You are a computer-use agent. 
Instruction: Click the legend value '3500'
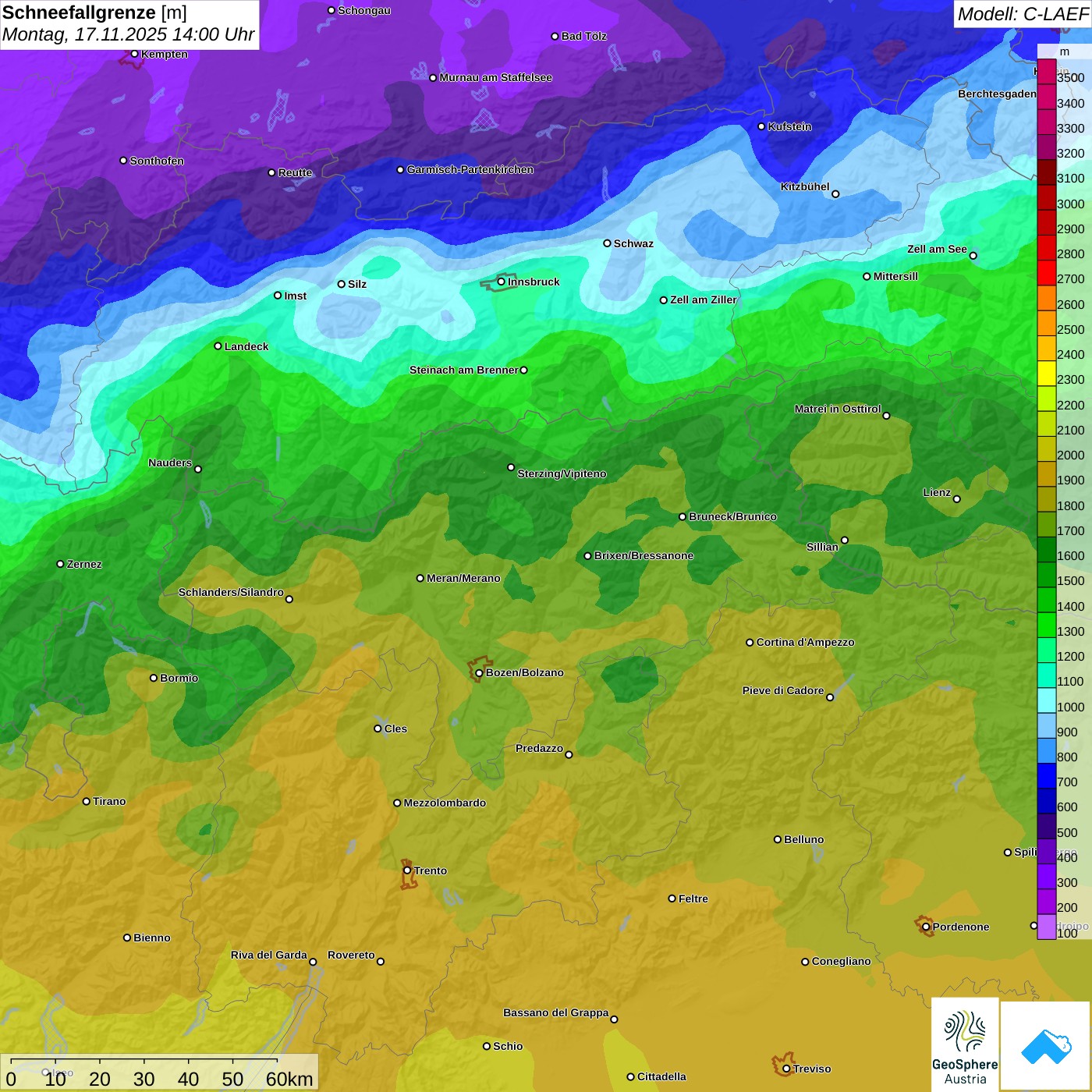(x=1071, y=78)
